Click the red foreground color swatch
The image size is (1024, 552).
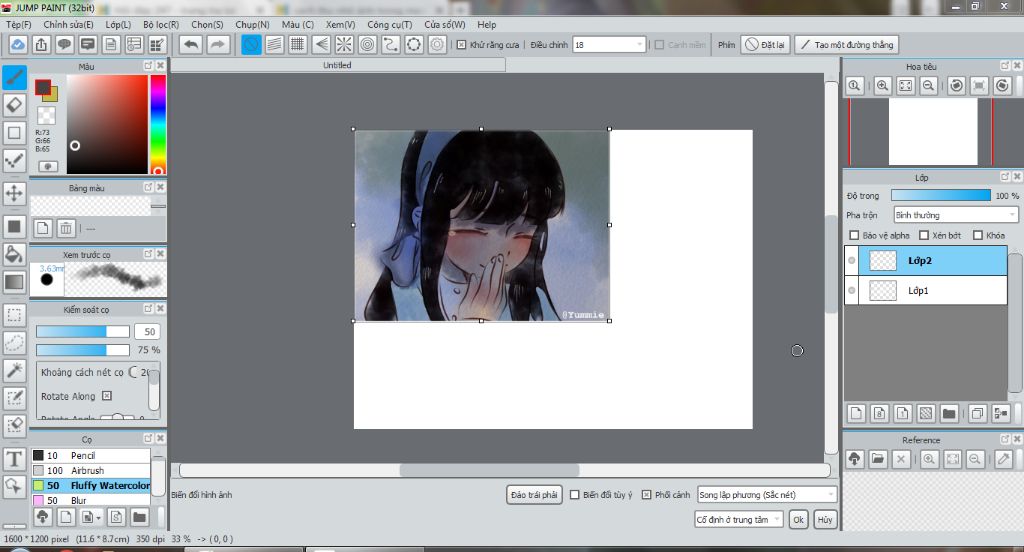[42, 87]
